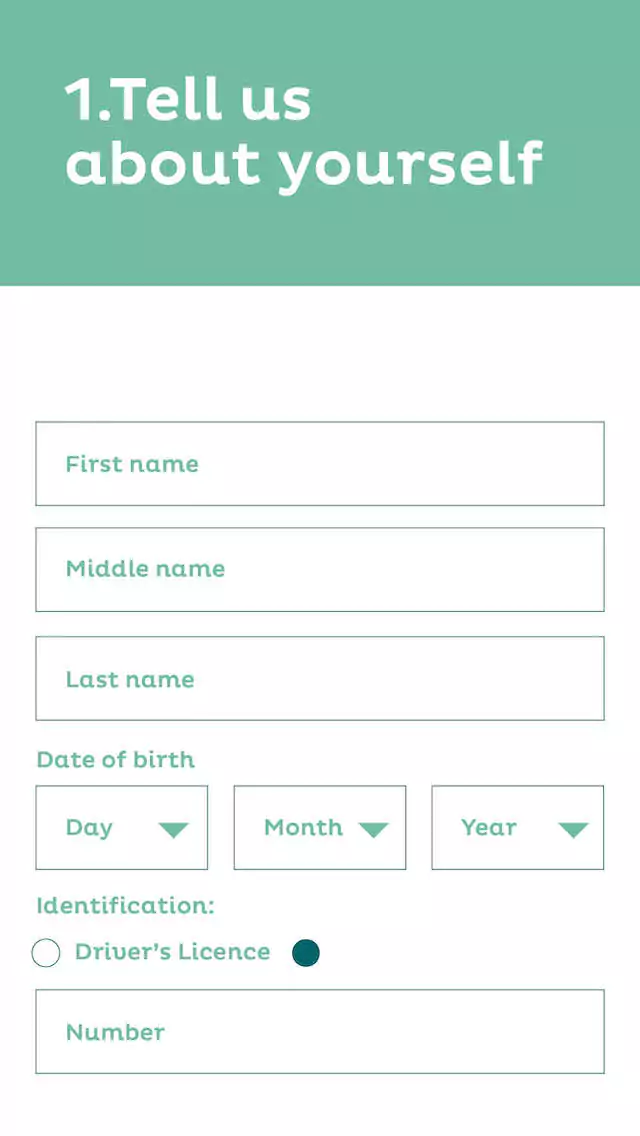Click the Middle name input field

[x=320, y=568]
